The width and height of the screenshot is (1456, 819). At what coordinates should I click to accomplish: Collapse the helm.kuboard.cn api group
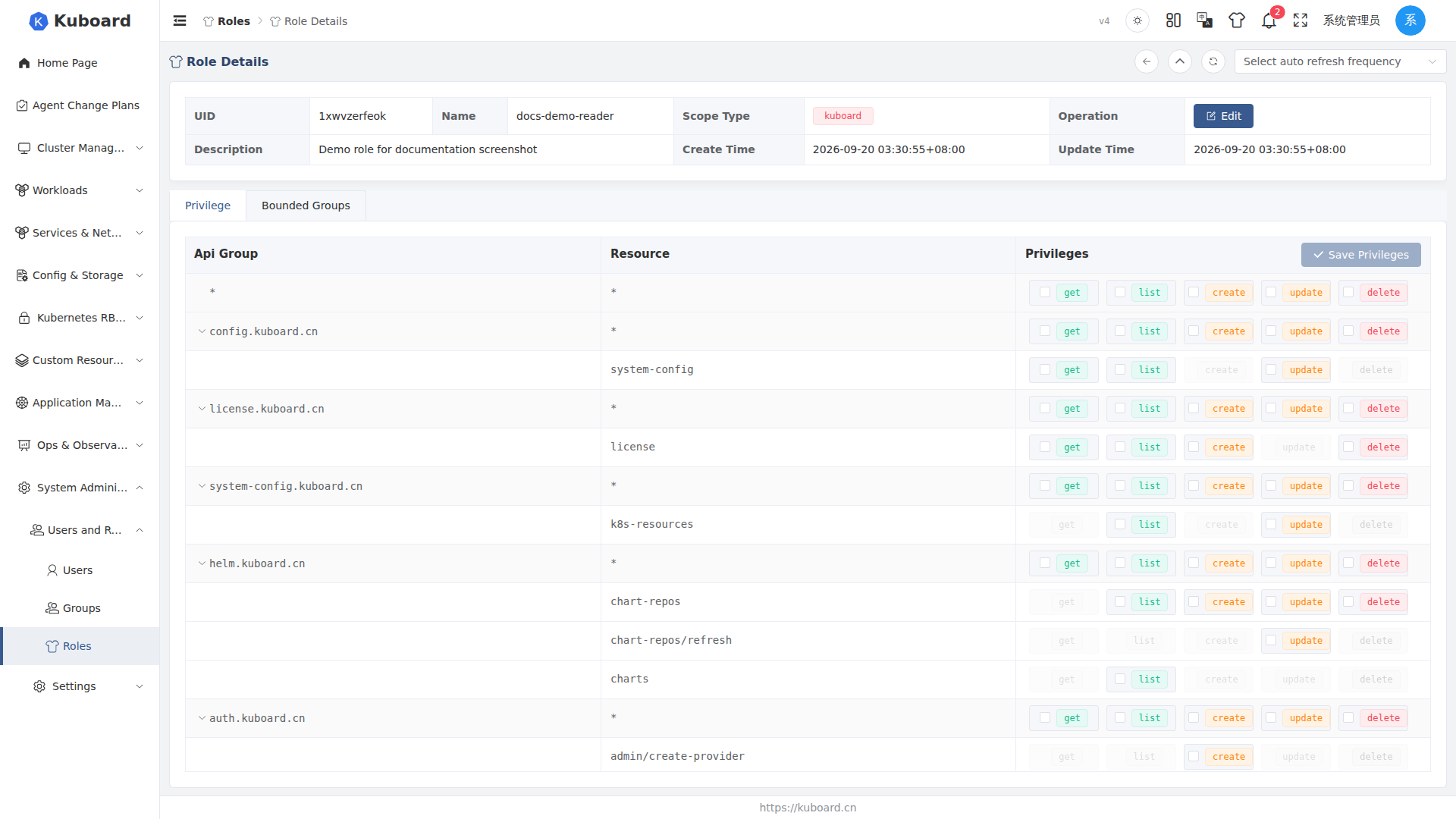coord(202,563)
